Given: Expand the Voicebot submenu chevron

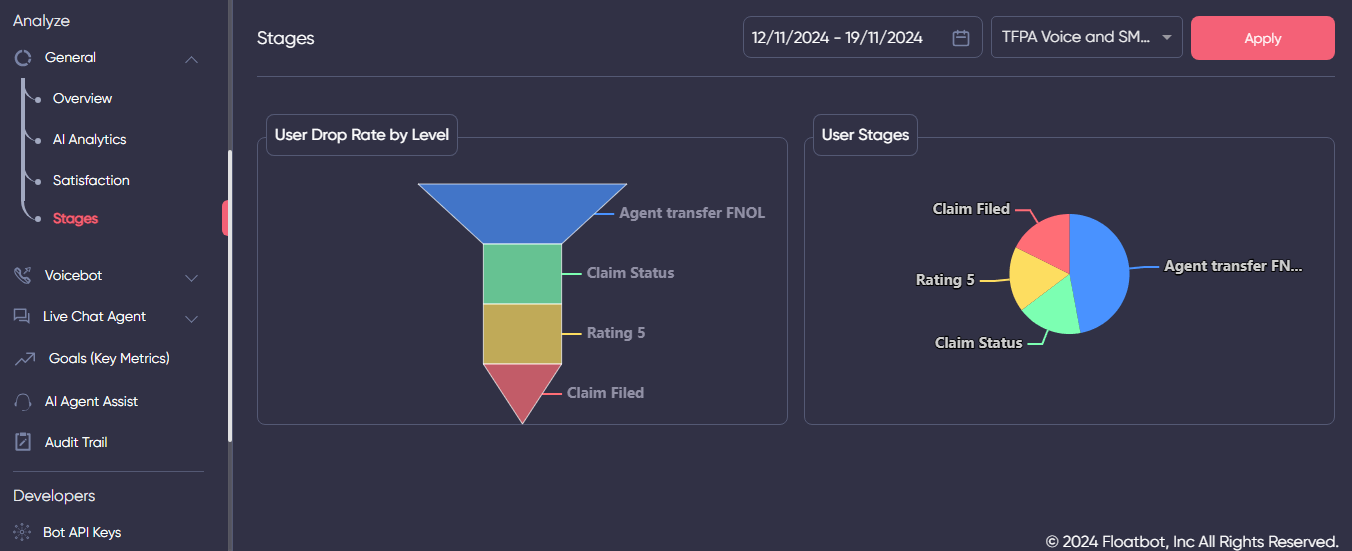Looking at the screenshot, I should (191, 277).
